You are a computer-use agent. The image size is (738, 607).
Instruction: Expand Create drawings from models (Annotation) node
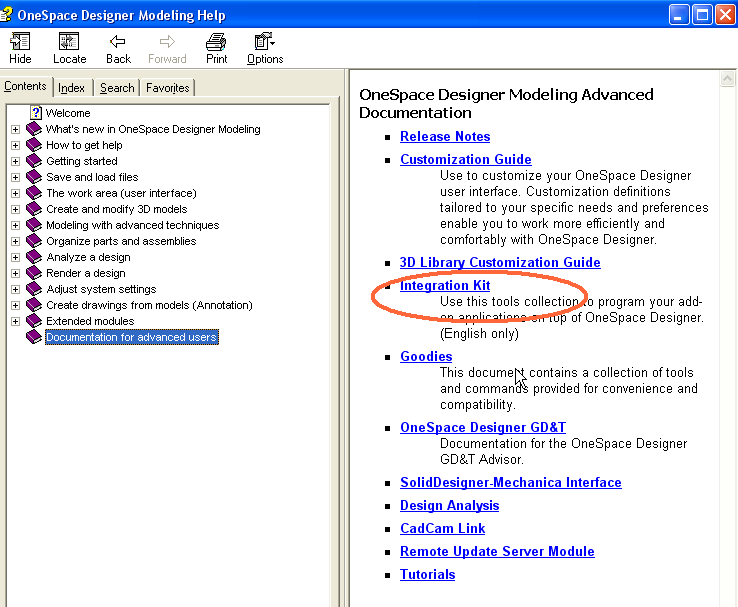coord(16,305)
